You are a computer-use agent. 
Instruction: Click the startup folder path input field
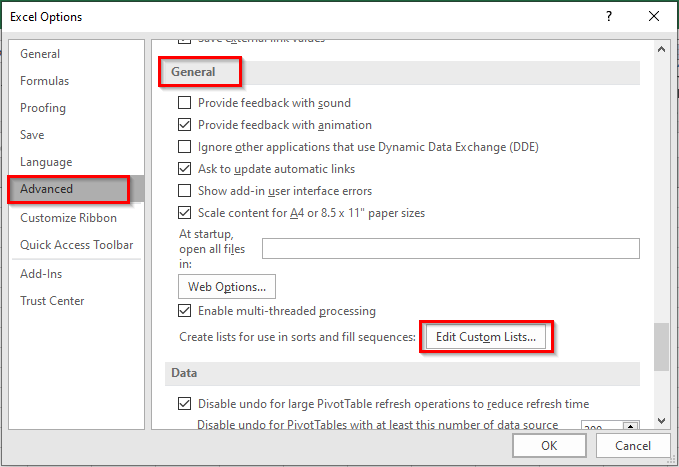(x=451, y=249)
